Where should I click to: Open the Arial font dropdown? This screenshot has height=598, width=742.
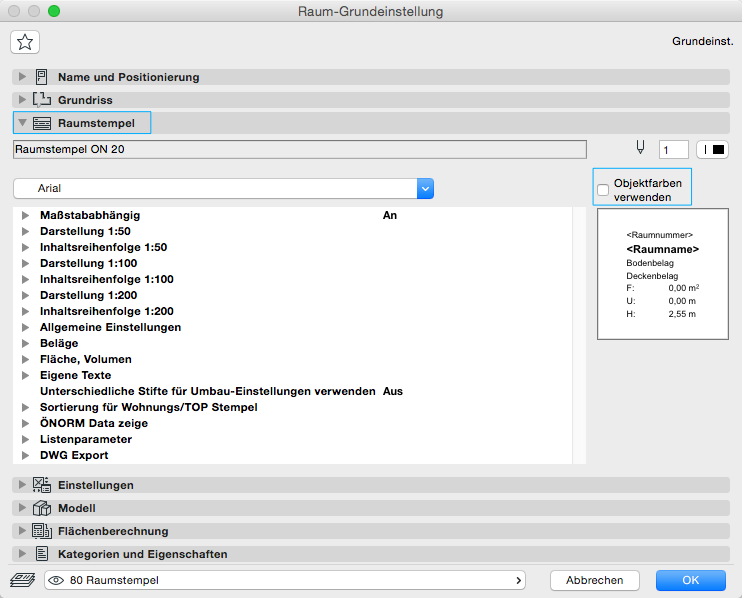425,188
